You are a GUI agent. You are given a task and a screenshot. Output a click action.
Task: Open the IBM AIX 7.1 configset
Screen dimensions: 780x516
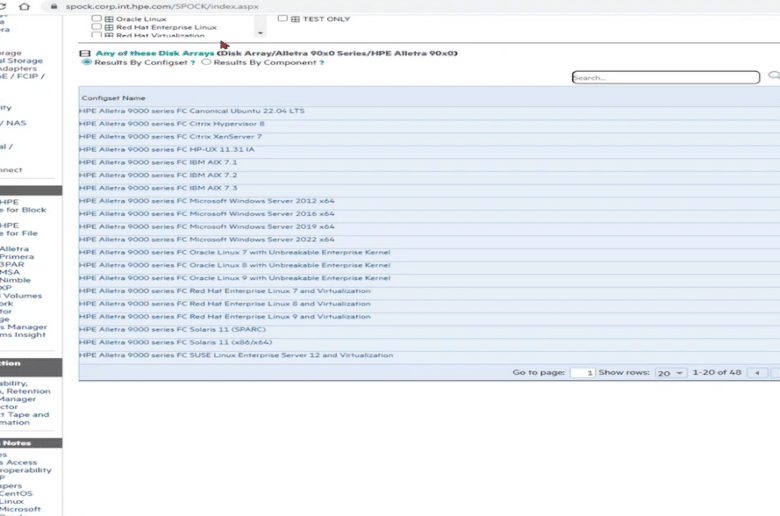(x=158, y=163)
